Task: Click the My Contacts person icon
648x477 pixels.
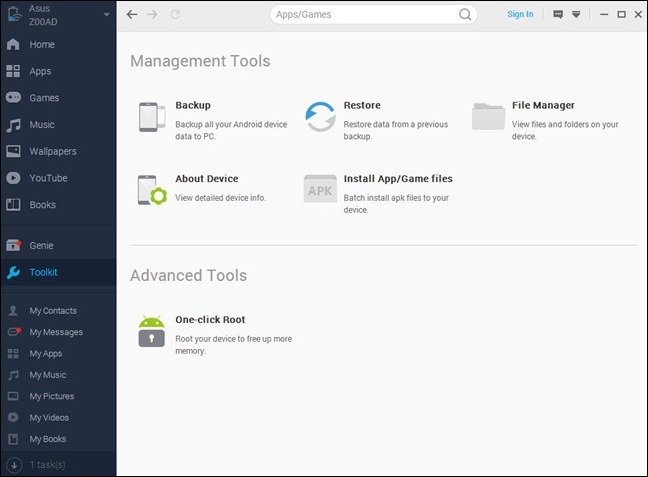Action: click(x=13, y=310)
